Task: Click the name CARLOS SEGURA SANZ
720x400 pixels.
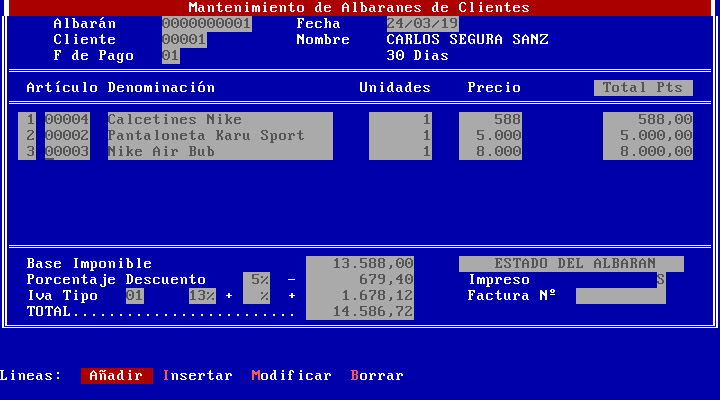Action: [467, 39]
